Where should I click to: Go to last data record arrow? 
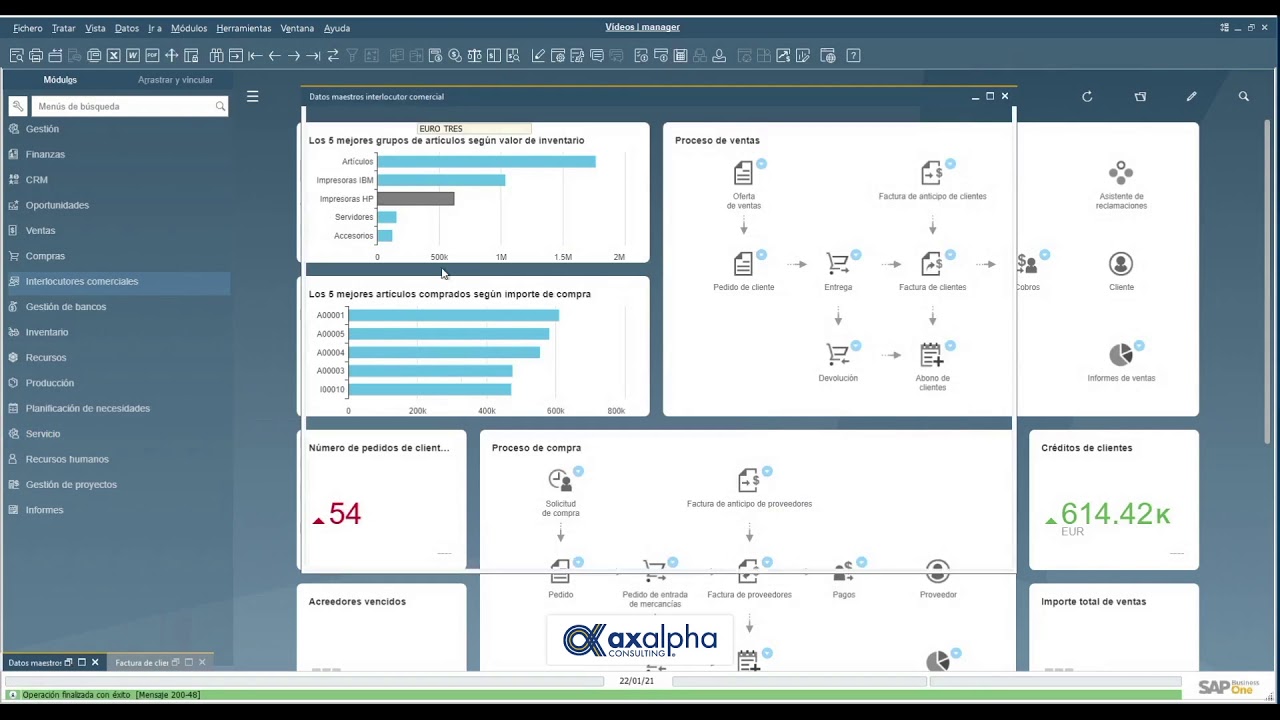tap(313, 56)
